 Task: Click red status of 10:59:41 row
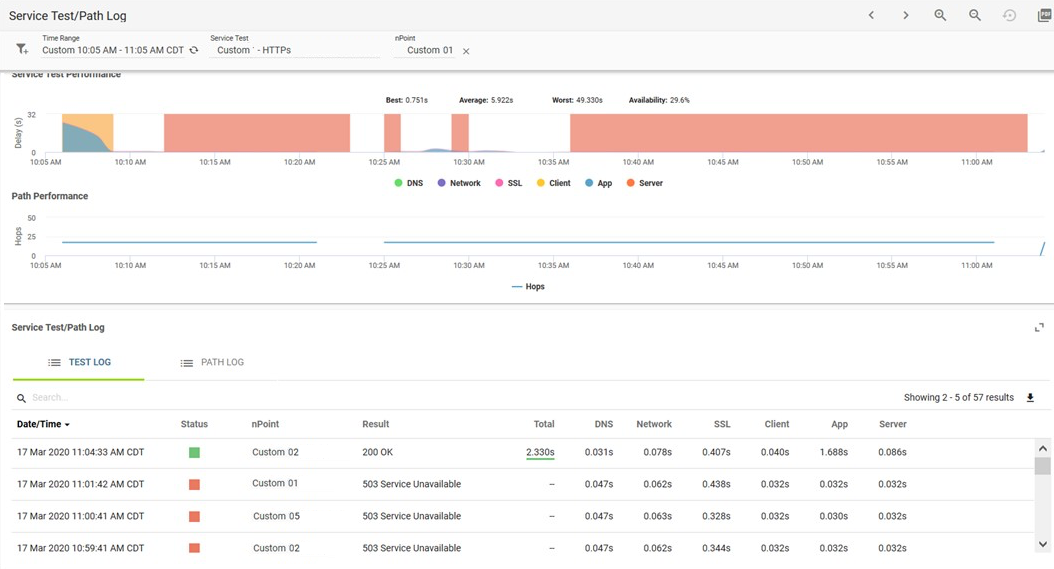(x=194, y=548)
